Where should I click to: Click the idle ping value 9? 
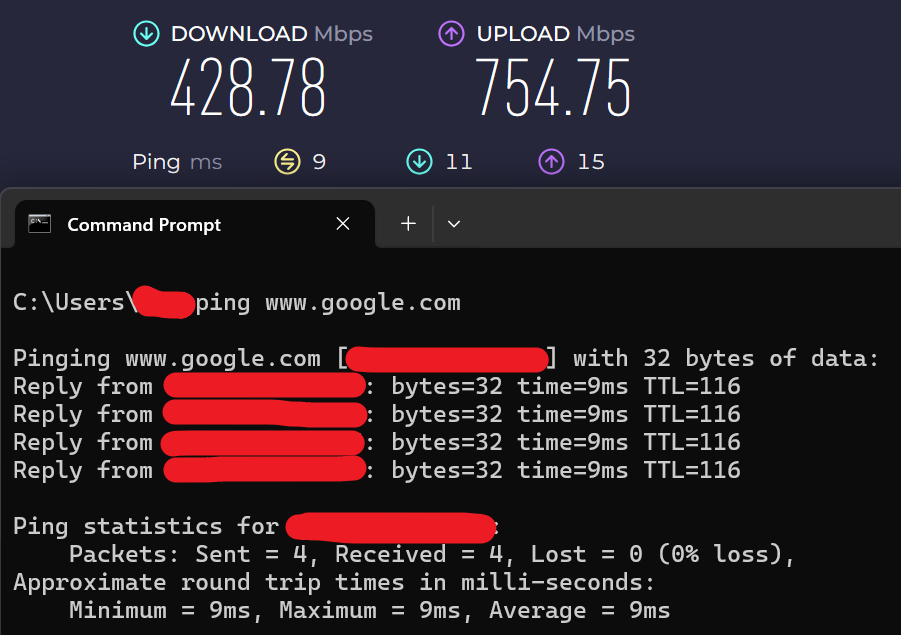coord(319,162)
